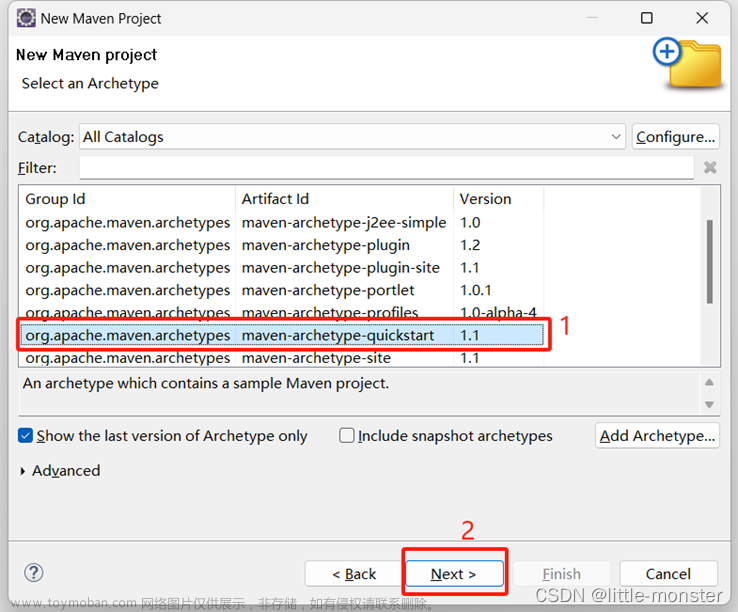
Task: Sort by the Group Id column header
Action: coord(127,199)
